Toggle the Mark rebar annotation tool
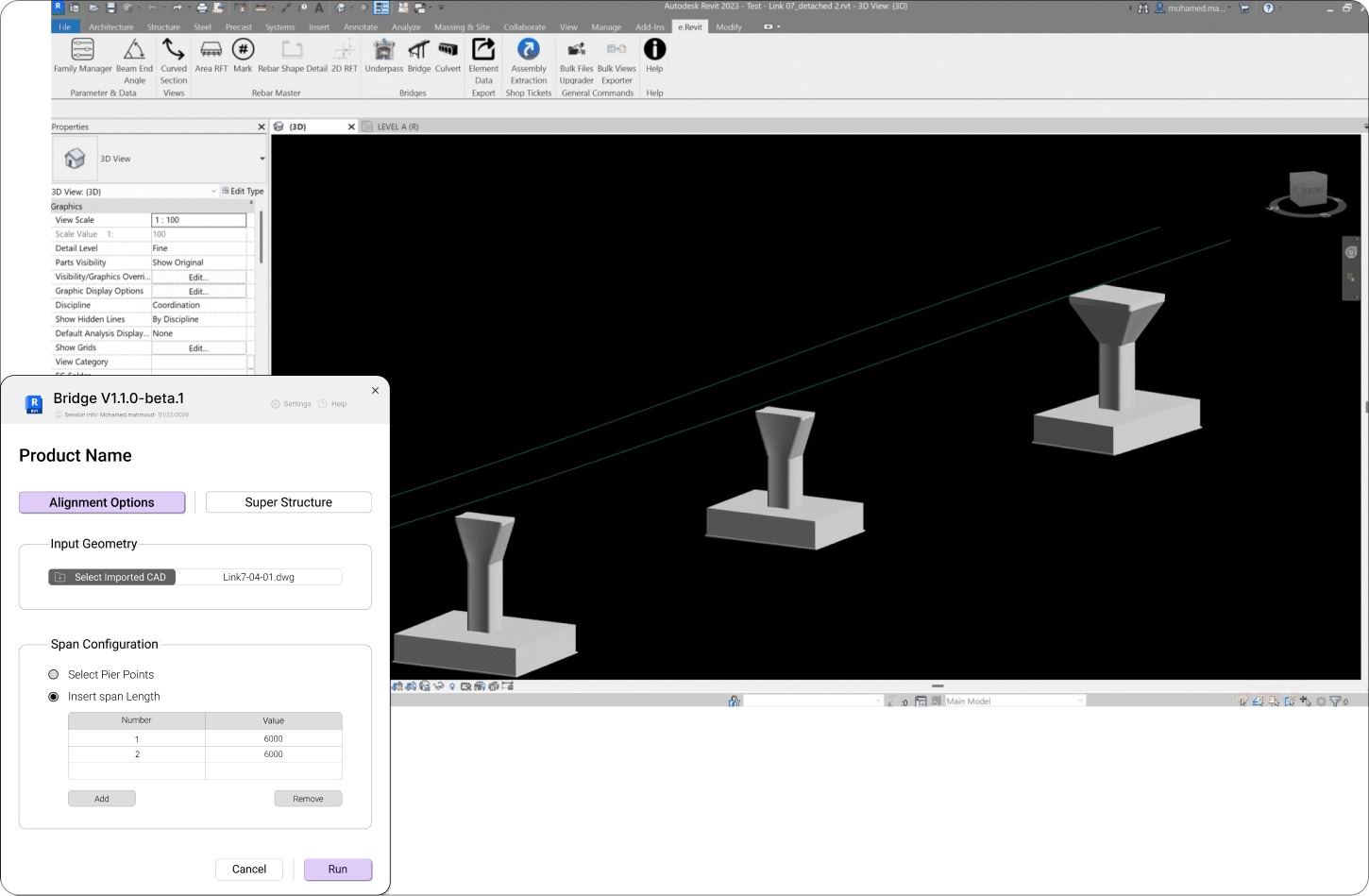The width and height of the screenshot is (1369, 896). coord(243,59)
